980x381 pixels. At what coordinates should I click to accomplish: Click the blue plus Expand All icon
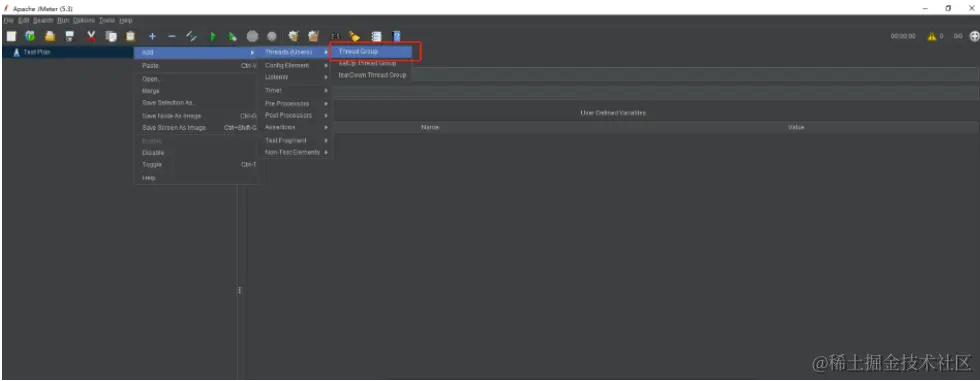tap(152, 36)
